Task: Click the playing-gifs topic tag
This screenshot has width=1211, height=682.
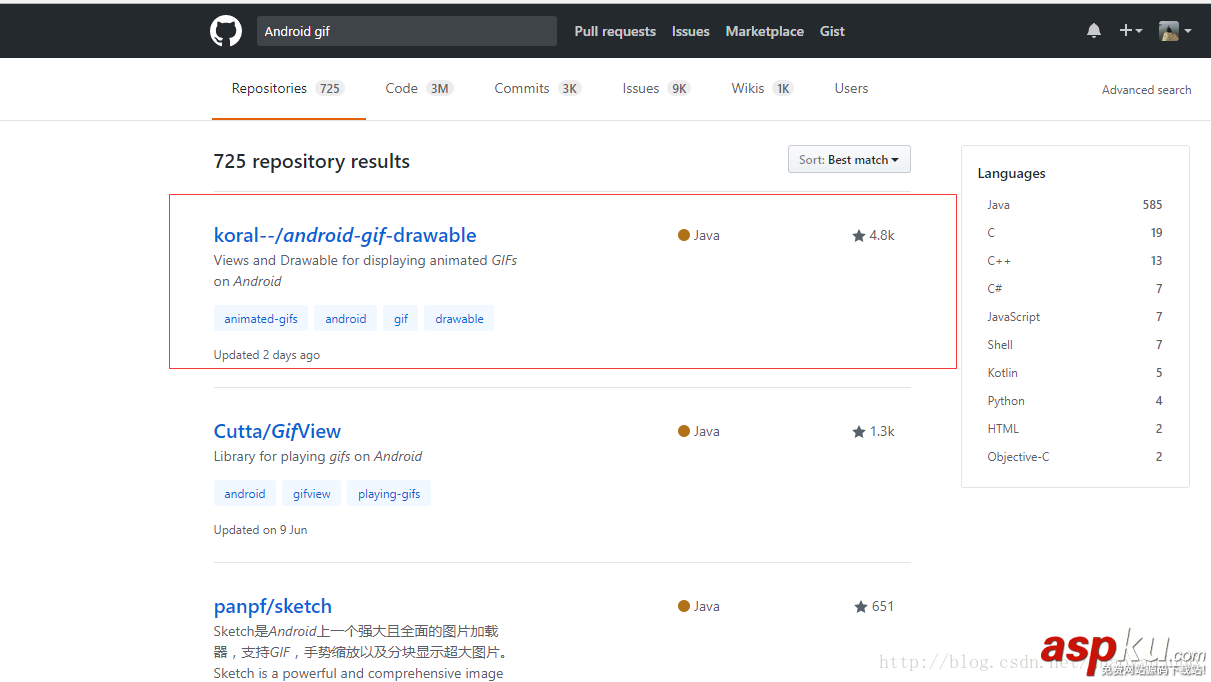Action: tap(389, 494)
